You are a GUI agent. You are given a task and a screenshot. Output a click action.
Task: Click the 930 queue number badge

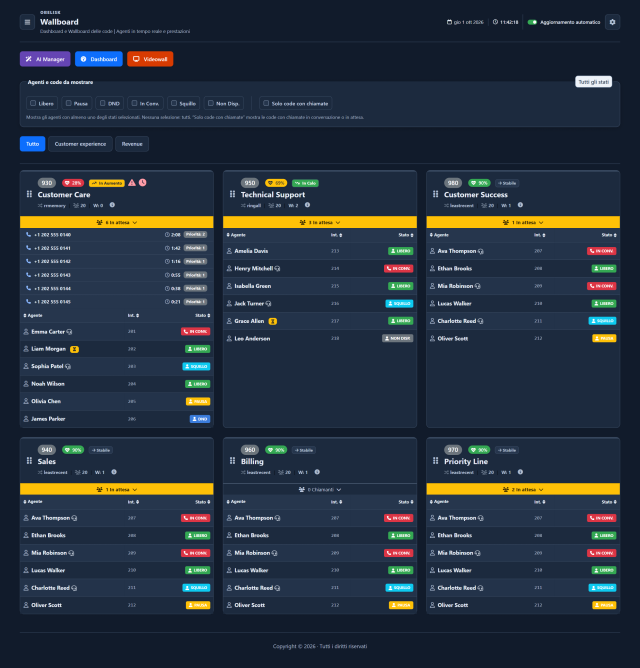(47, 183)
